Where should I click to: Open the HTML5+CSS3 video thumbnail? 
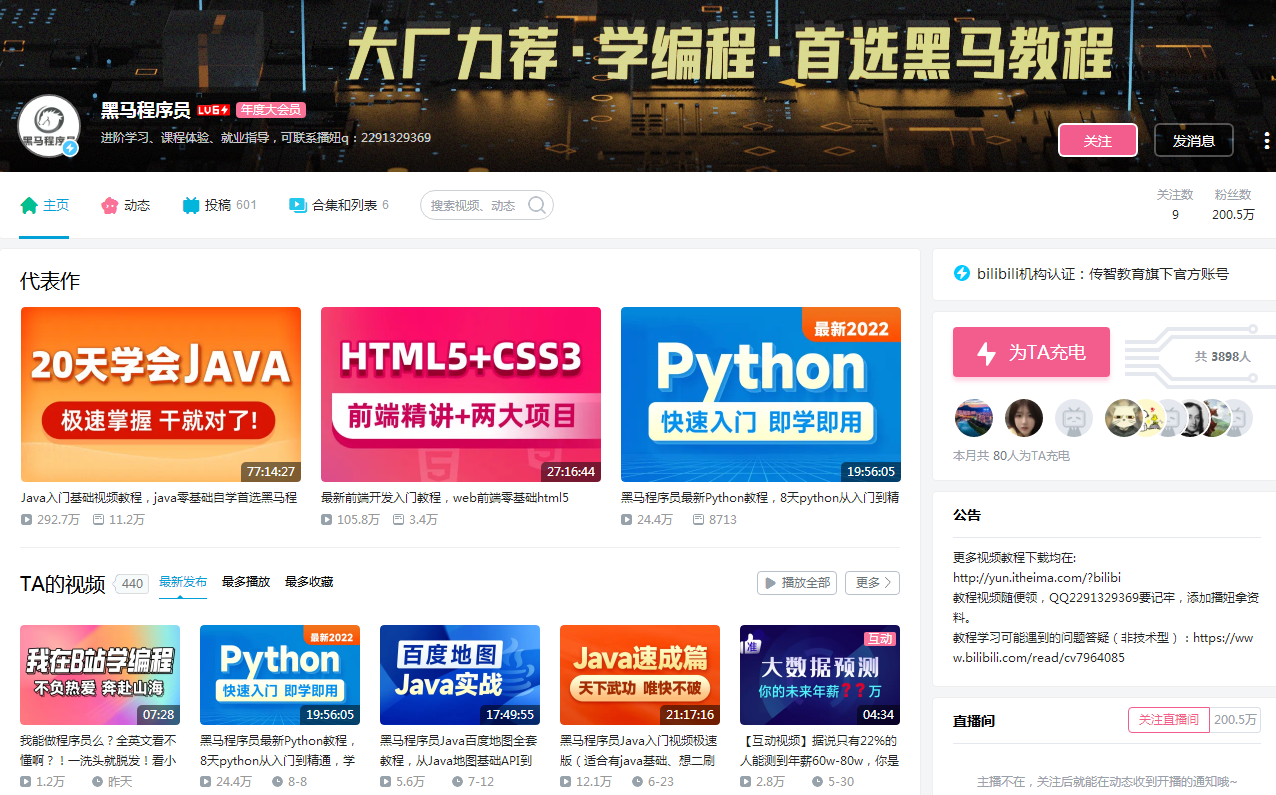click(460, 394)
